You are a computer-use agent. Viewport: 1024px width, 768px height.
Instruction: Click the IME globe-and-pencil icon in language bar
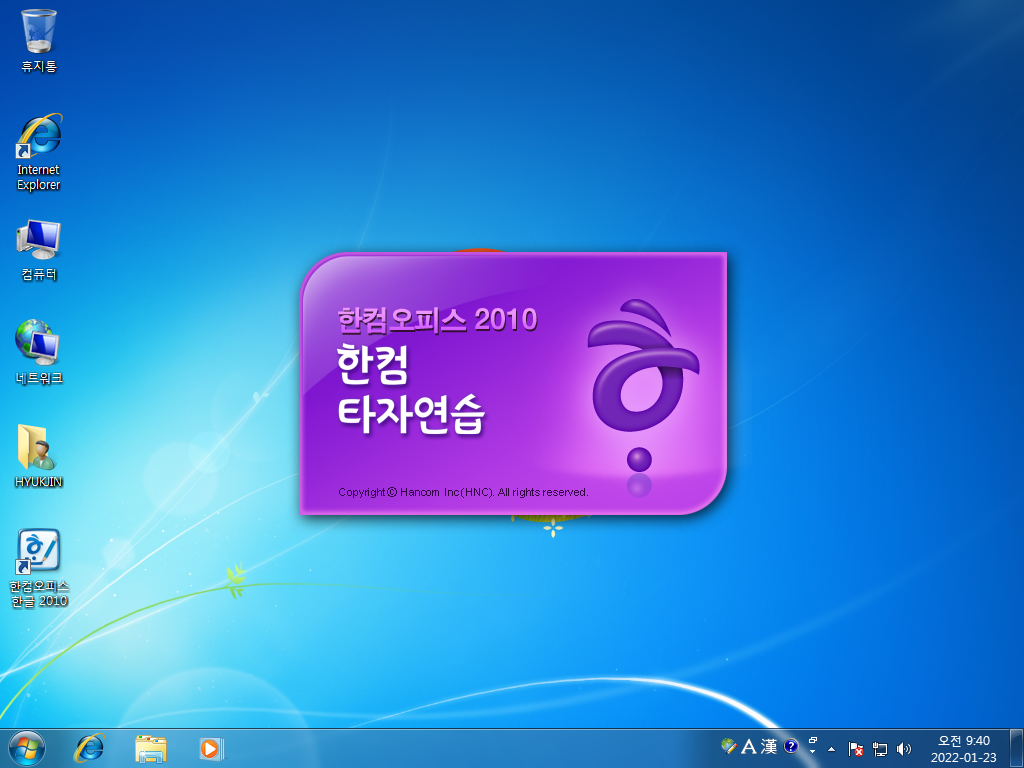[729, 746]
